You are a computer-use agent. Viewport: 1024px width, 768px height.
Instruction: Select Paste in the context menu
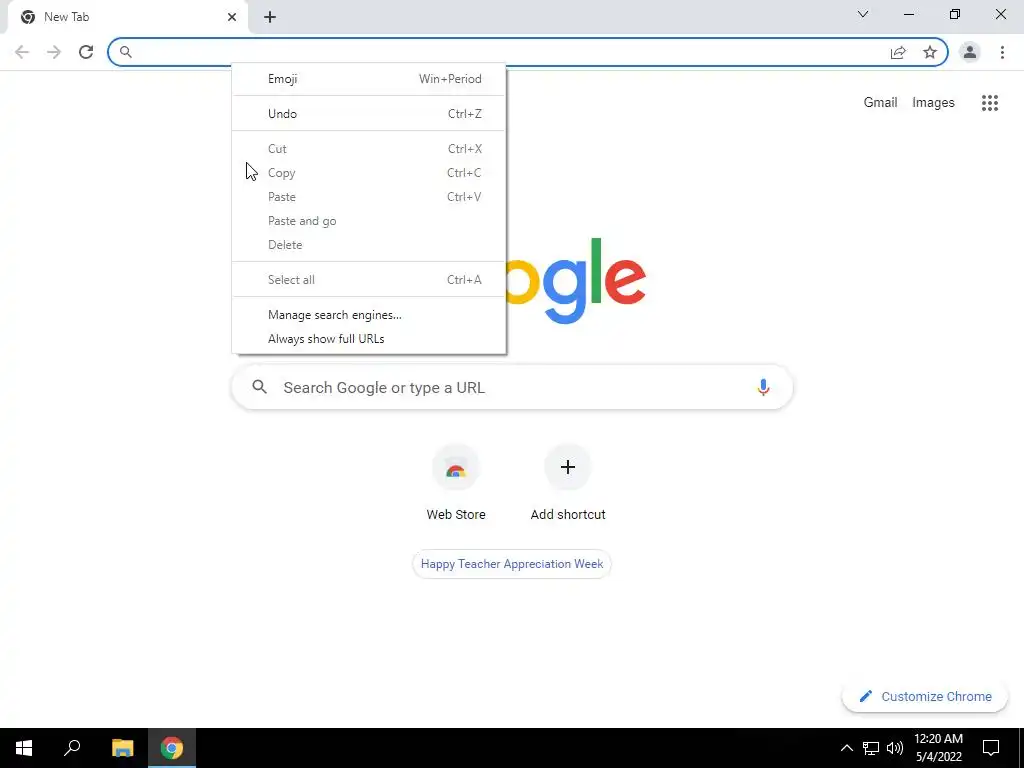coord(369,197)
